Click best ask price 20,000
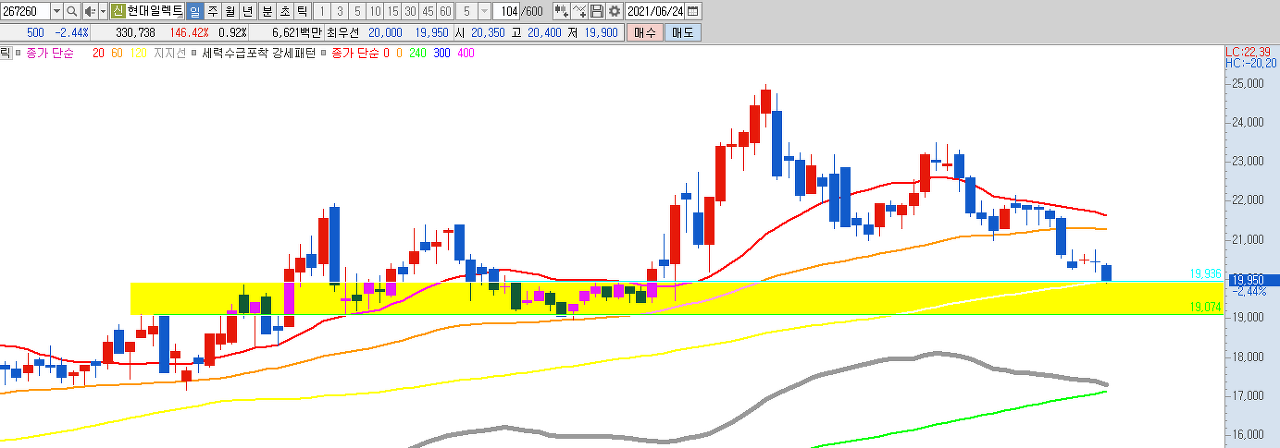 (386, 33)
